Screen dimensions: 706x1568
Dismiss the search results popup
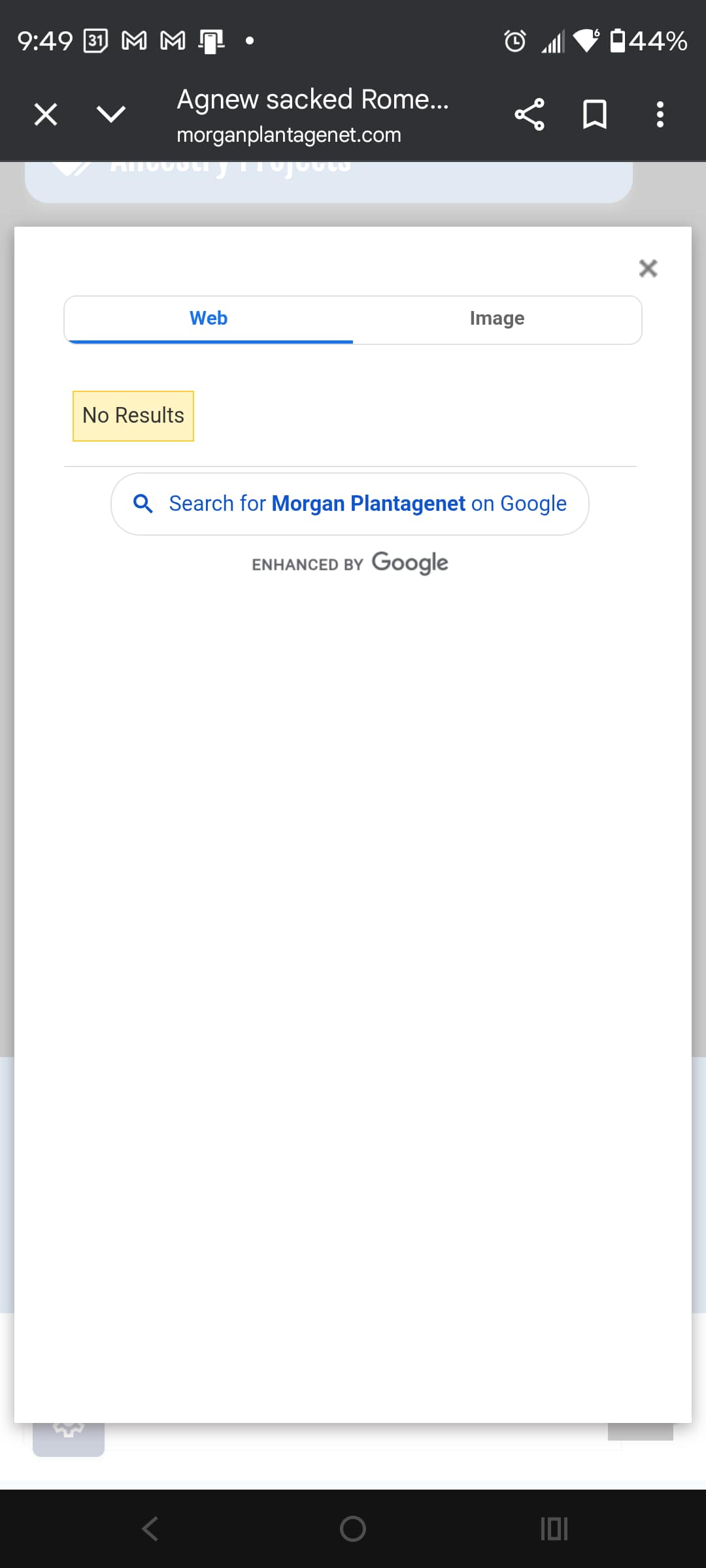tap(648, 268)
